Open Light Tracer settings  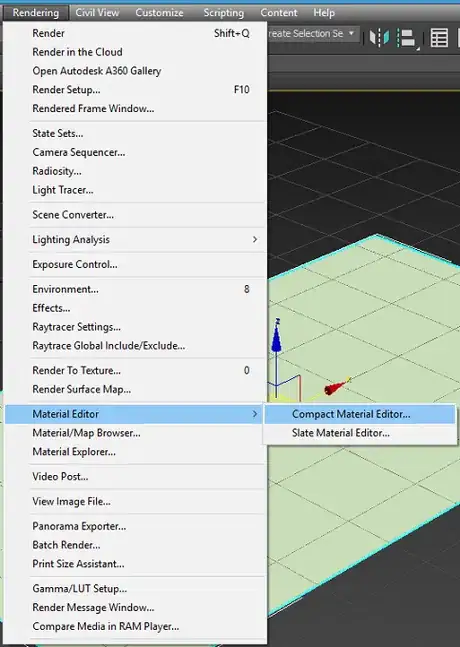(x=135, y=190)
